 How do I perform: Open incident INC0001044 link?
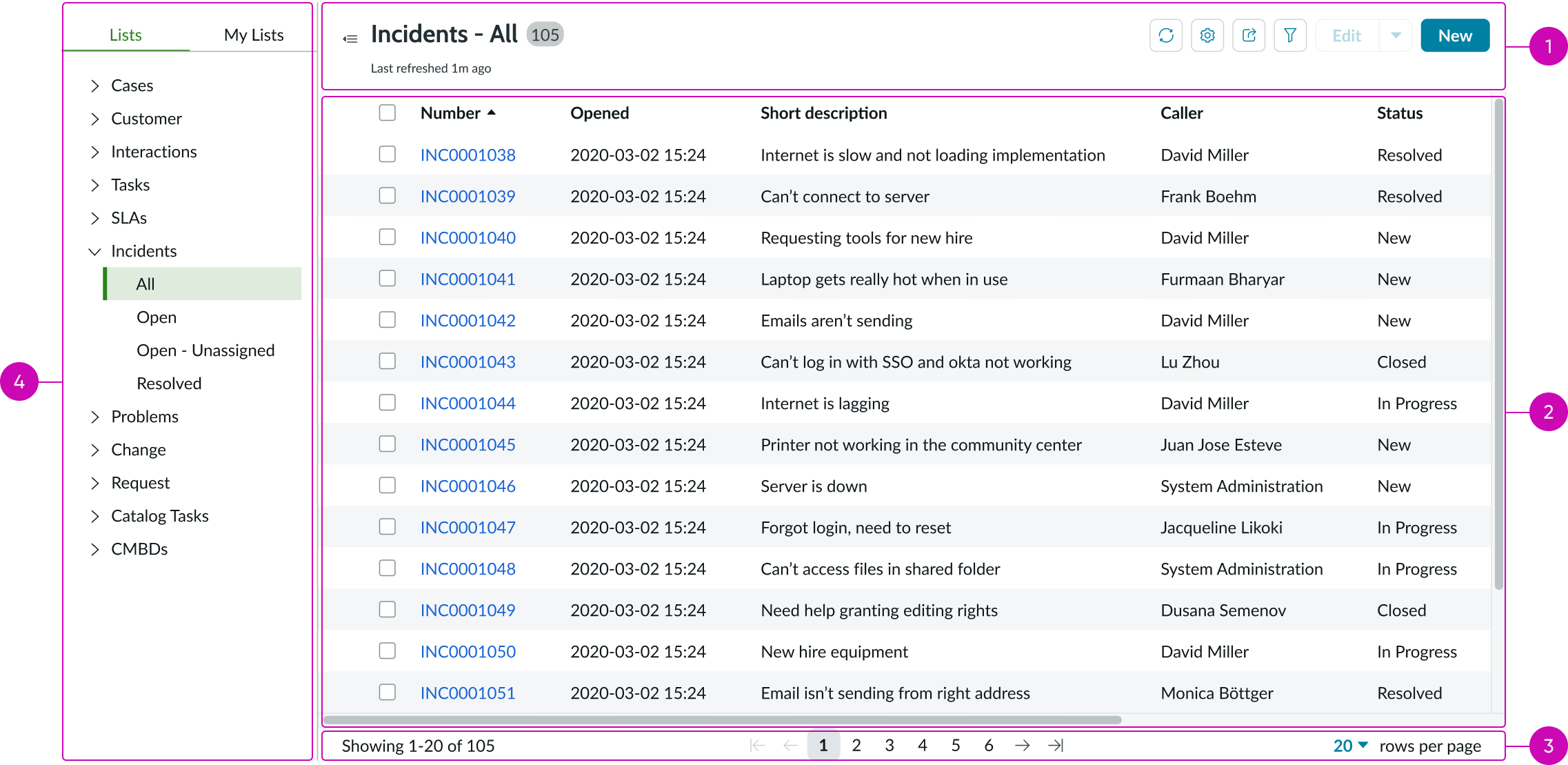(468, 404)
